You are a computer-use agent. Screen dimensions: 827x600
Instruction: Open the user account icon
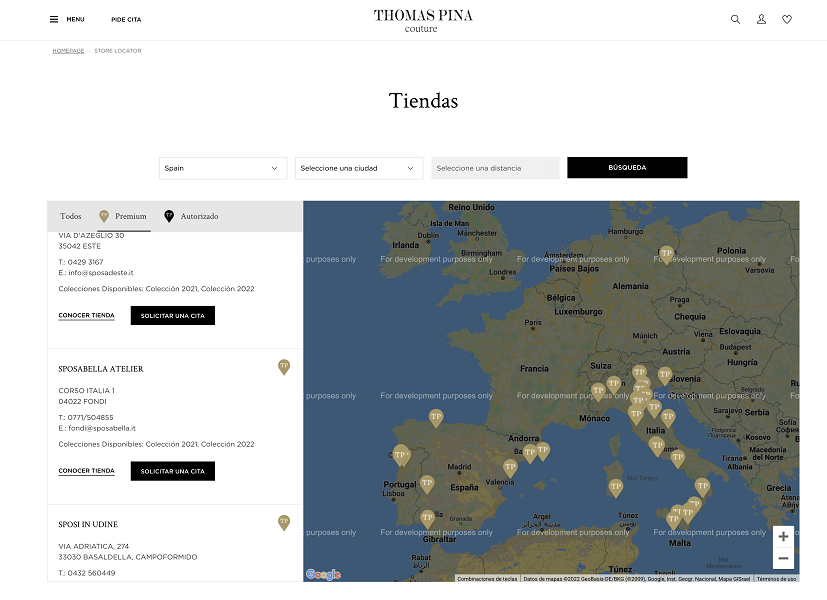(x=761, y=20)
